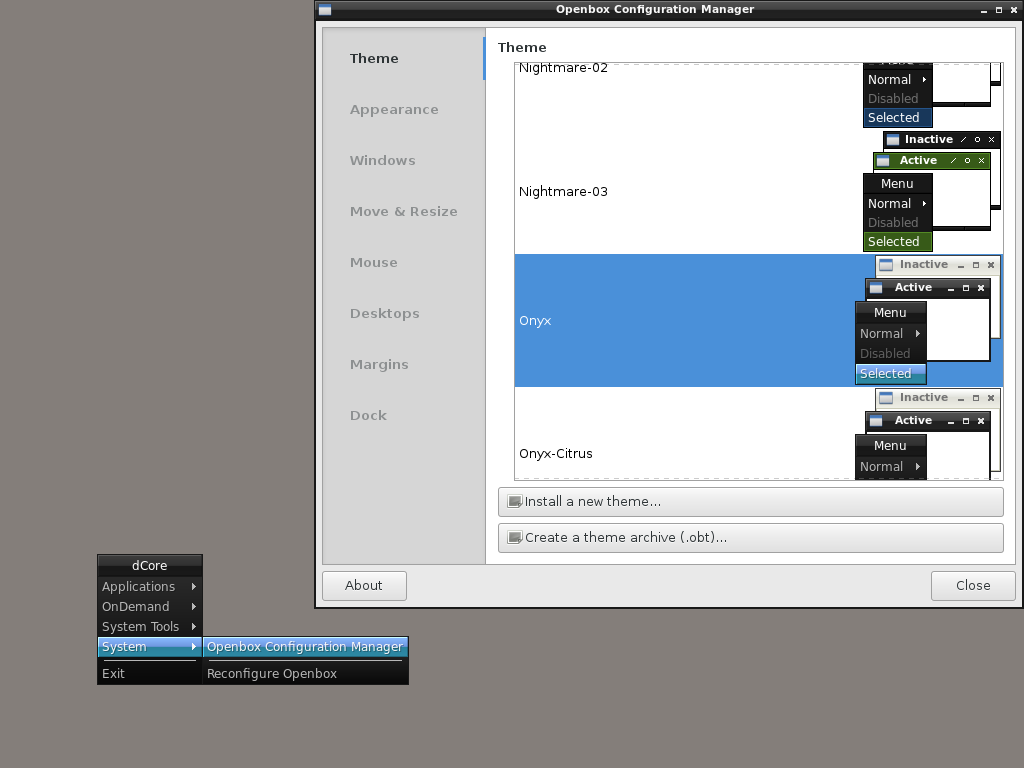Open the Appearance tab
This screenshot has height=768, width=1024.
394,110
